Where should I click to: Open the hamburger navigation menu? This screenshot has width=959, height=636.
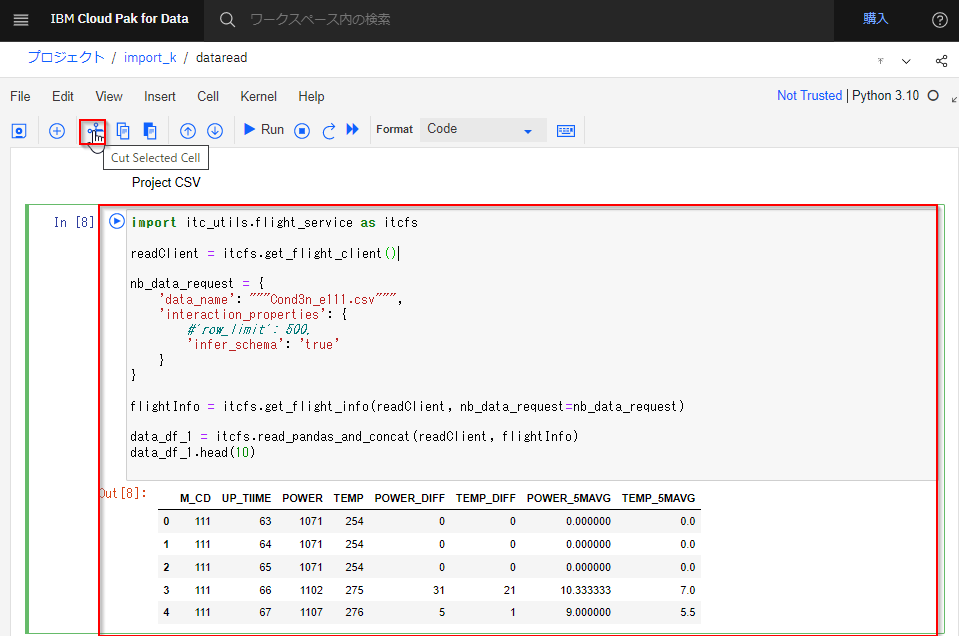[x=21, y=20]
